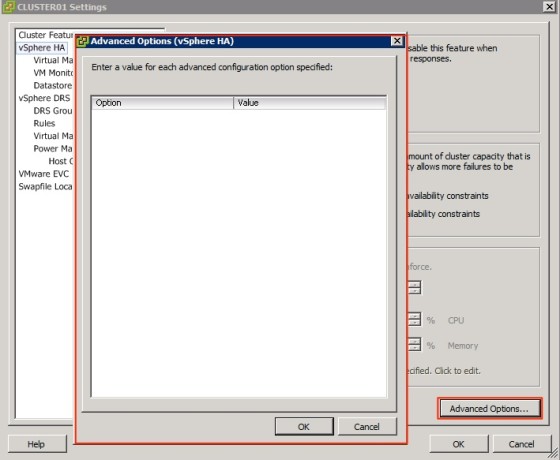This screenshot has height=460, width=560.
Task: Open VMware EVC settings item
Action: tap(44, 174)
